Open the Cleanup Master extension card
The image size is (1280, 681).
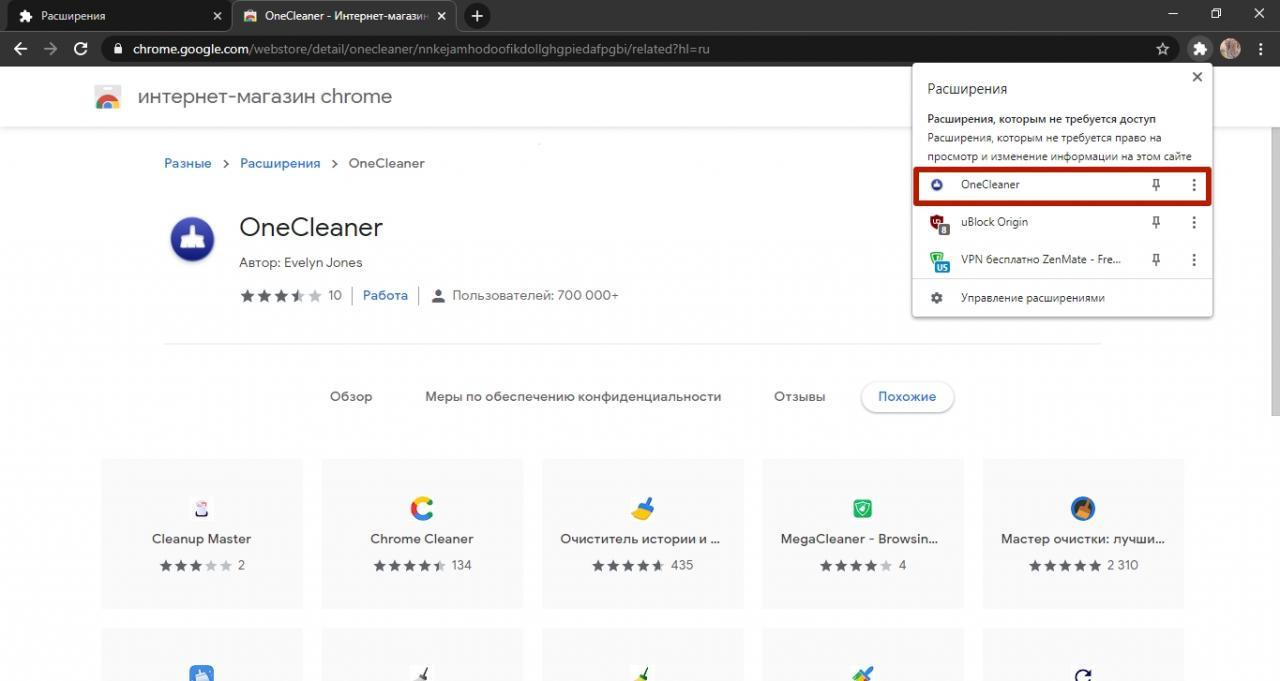pyautogui.click(x=202, y=534)
